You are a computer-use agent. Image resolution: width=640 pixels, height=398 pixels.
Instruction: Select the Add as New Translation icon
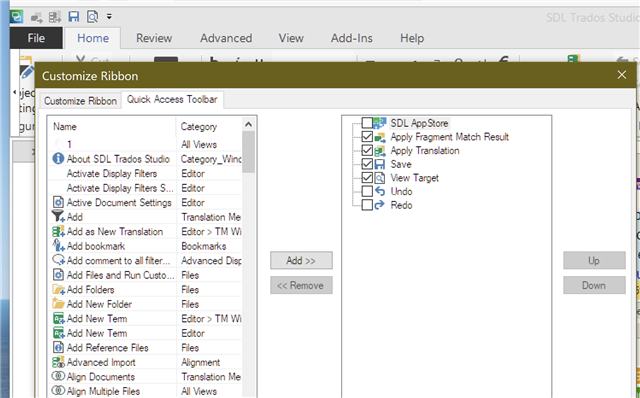[x=58, y=231]
